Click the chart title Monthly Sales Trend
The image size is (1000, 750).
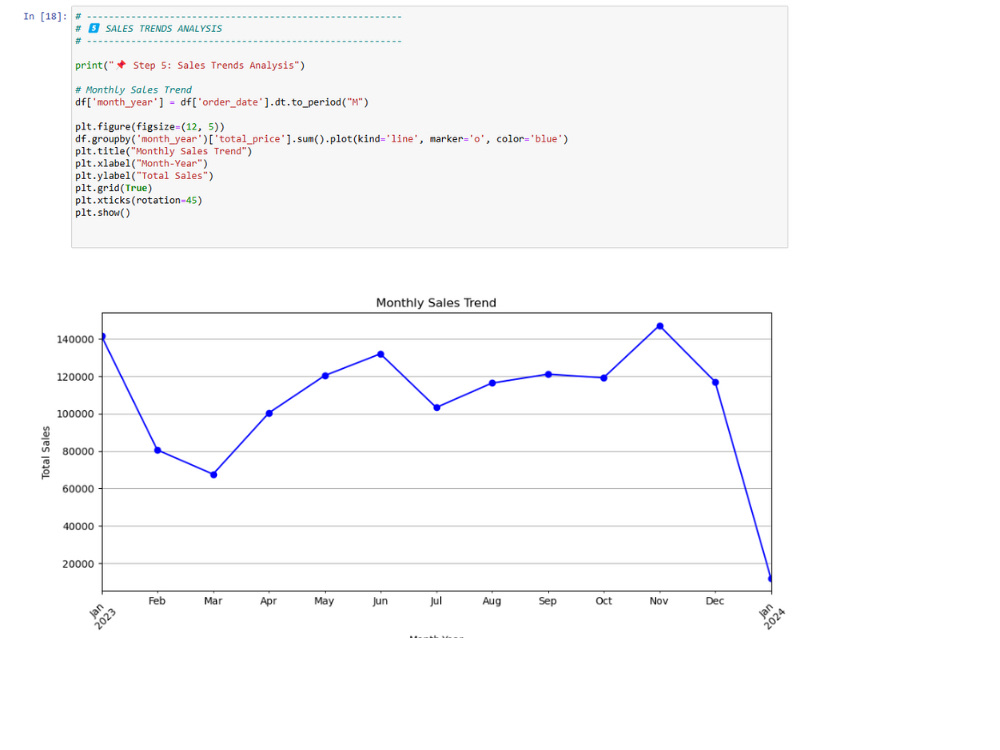tap(436, 303)
